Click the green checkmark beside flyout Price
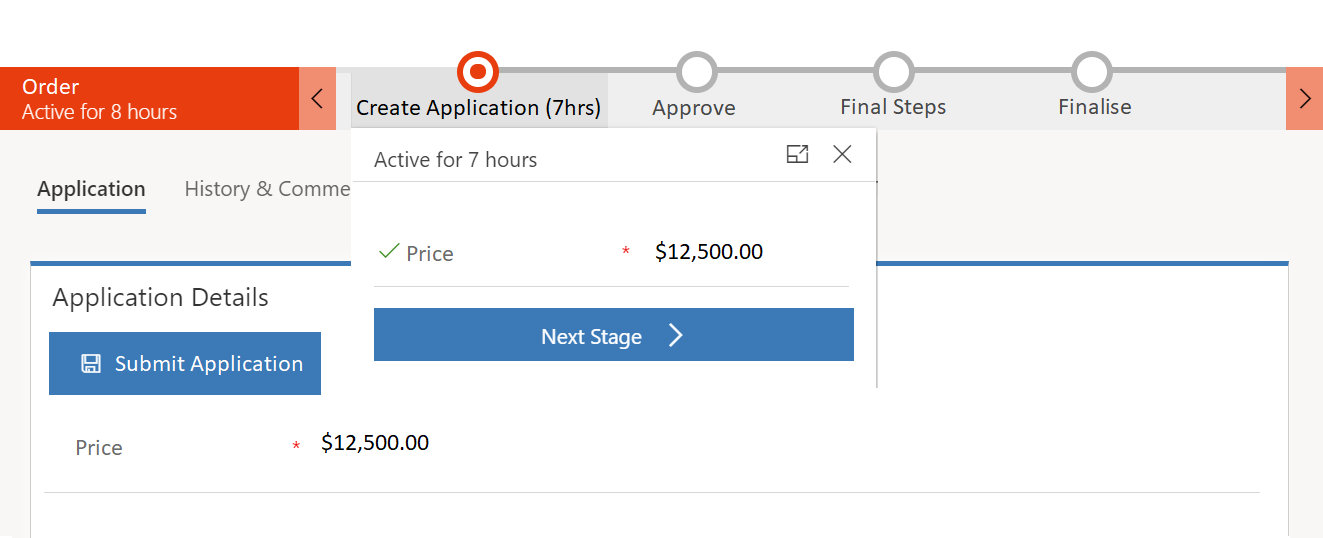The height and width of the screenshot is (538, 1323). tap(389, 252)
